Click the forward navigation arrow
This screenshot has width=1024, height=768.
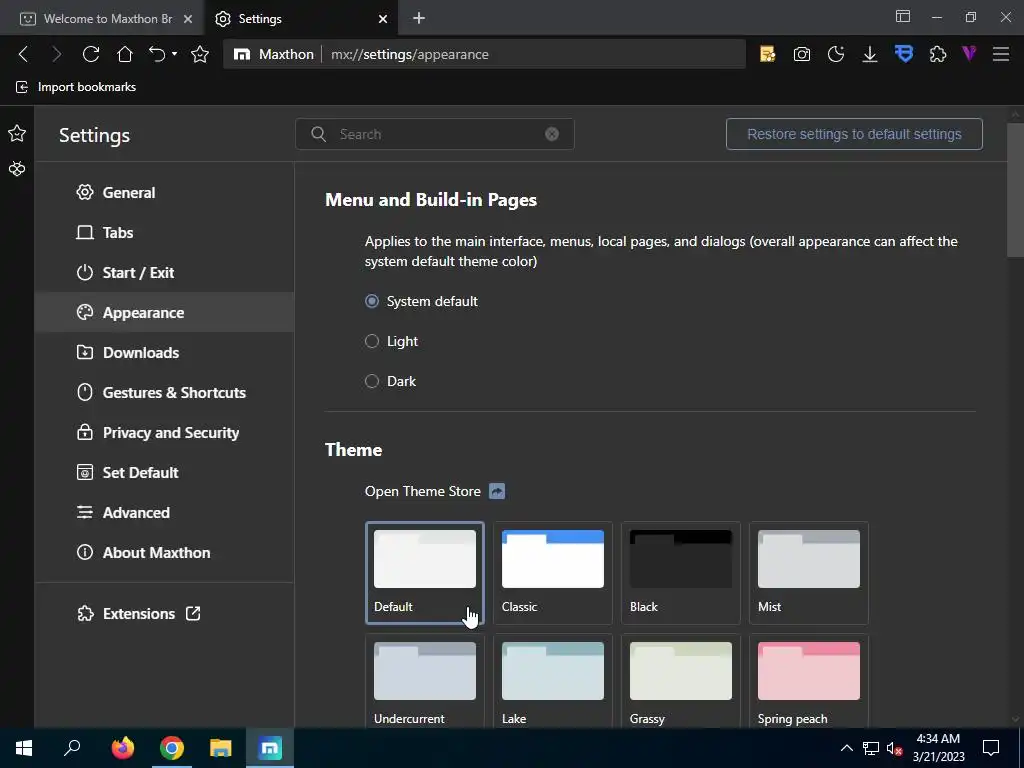tap(57, 54)
